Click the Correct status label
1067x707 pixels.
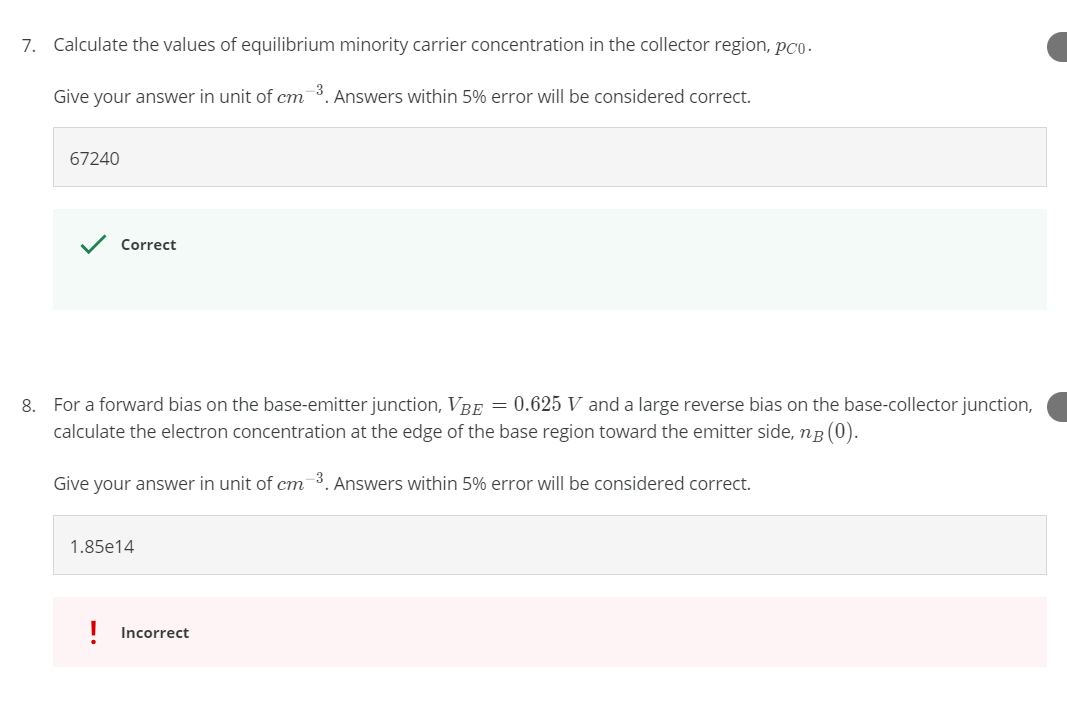pos(148,244)
